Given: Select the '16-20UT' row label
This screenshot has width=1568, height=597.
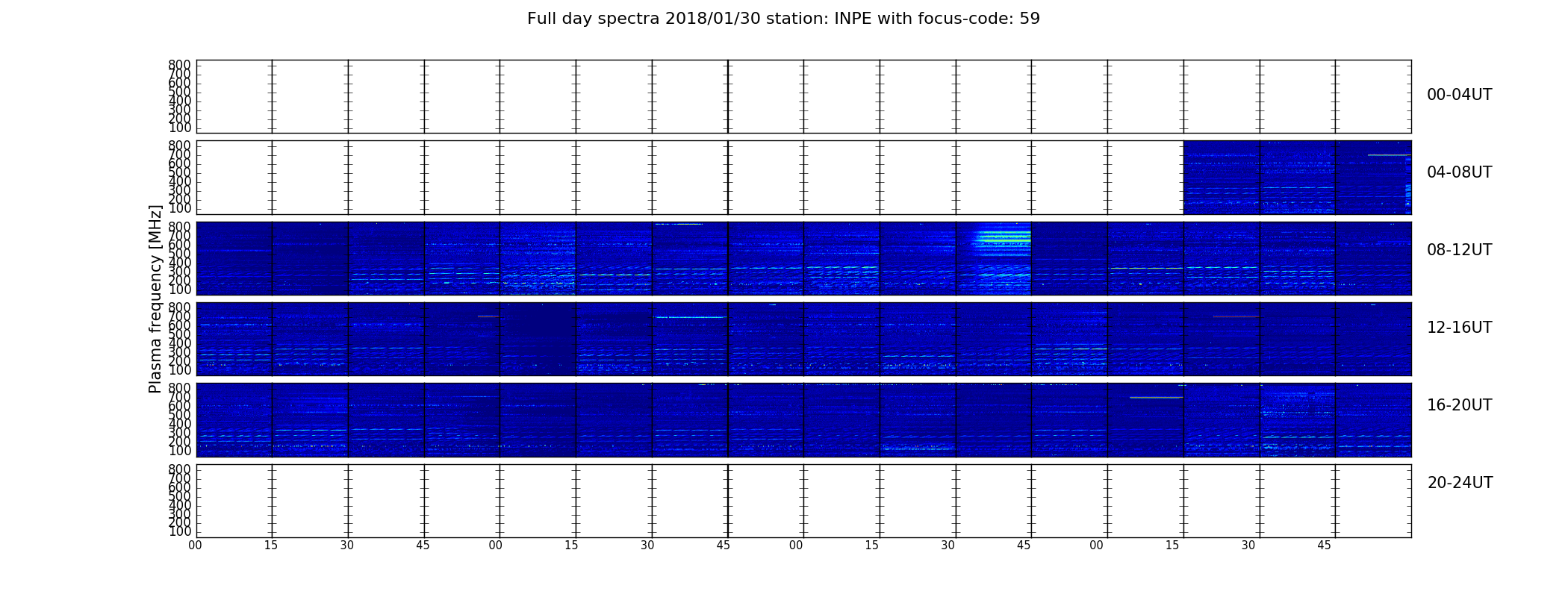Looking at the screenshot, I should (x=1460, y=405).
